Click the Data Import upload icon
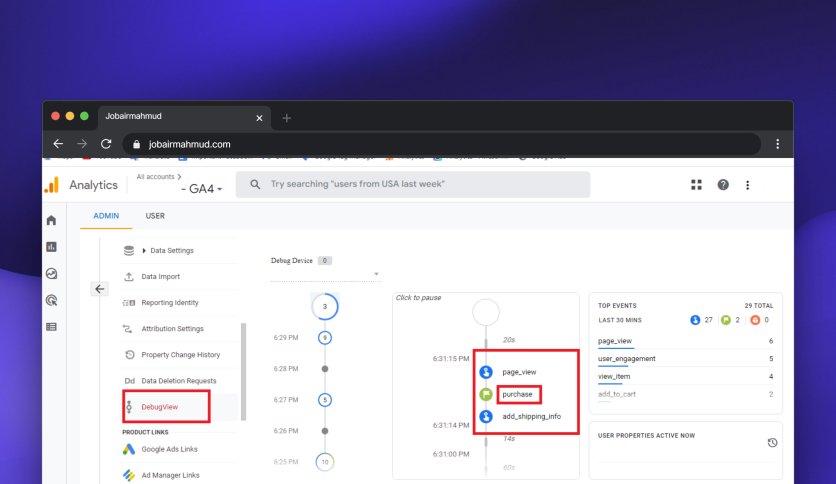Image resolution: width=836 pixels, height=484 pixels. pos(129,277)
